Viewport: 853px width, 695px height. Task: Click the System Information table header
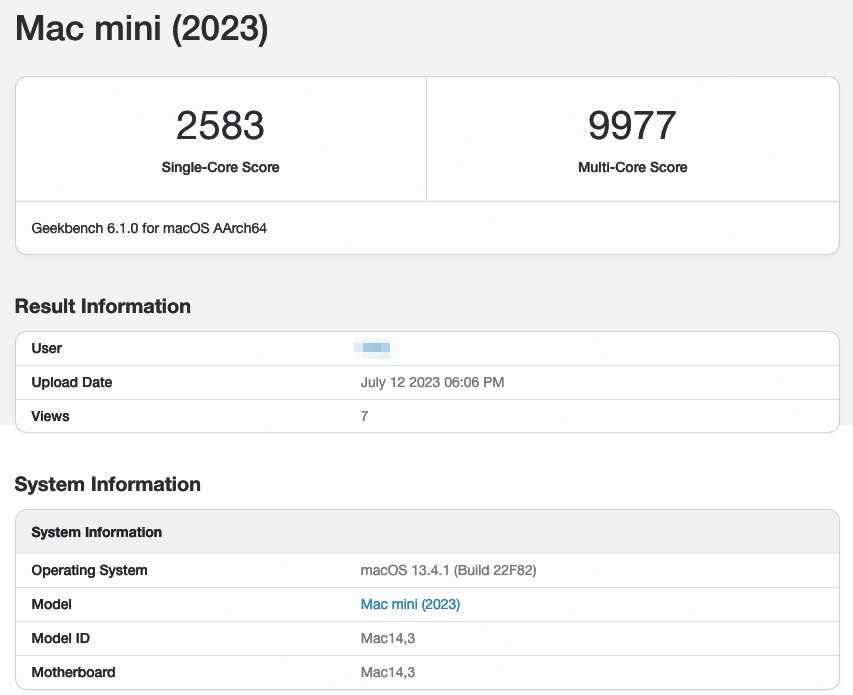pos(97,532)
